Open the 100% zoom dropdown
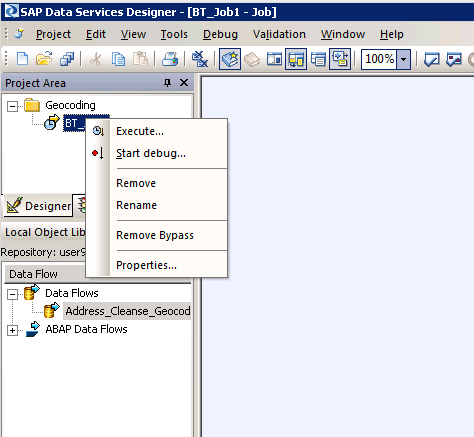Image resolution: width=474 pixels, height=437 pixels. tap(403, 59)
